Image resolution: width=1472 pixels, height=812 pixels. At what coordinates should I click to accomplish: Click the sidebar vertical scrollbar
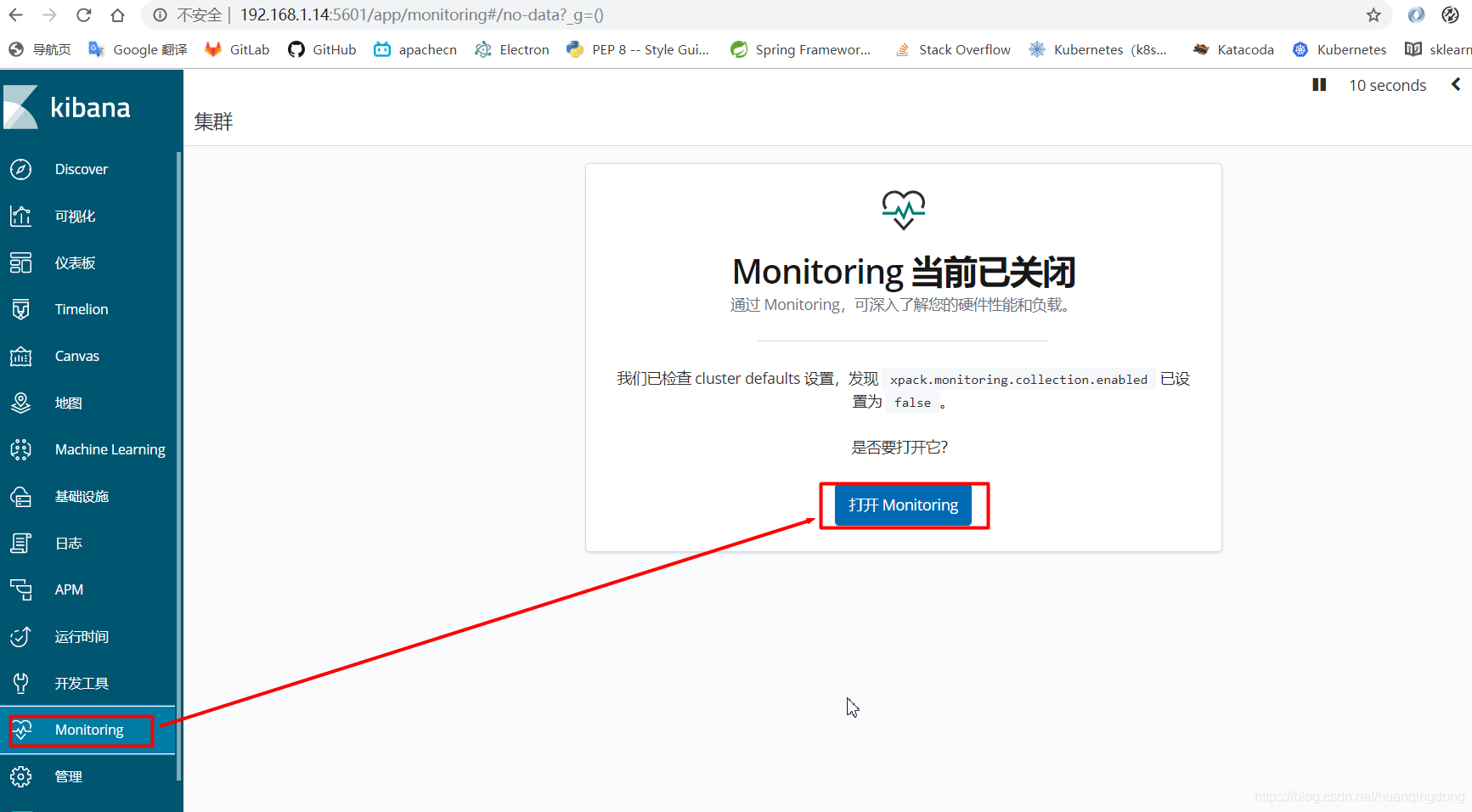point(178,465)
